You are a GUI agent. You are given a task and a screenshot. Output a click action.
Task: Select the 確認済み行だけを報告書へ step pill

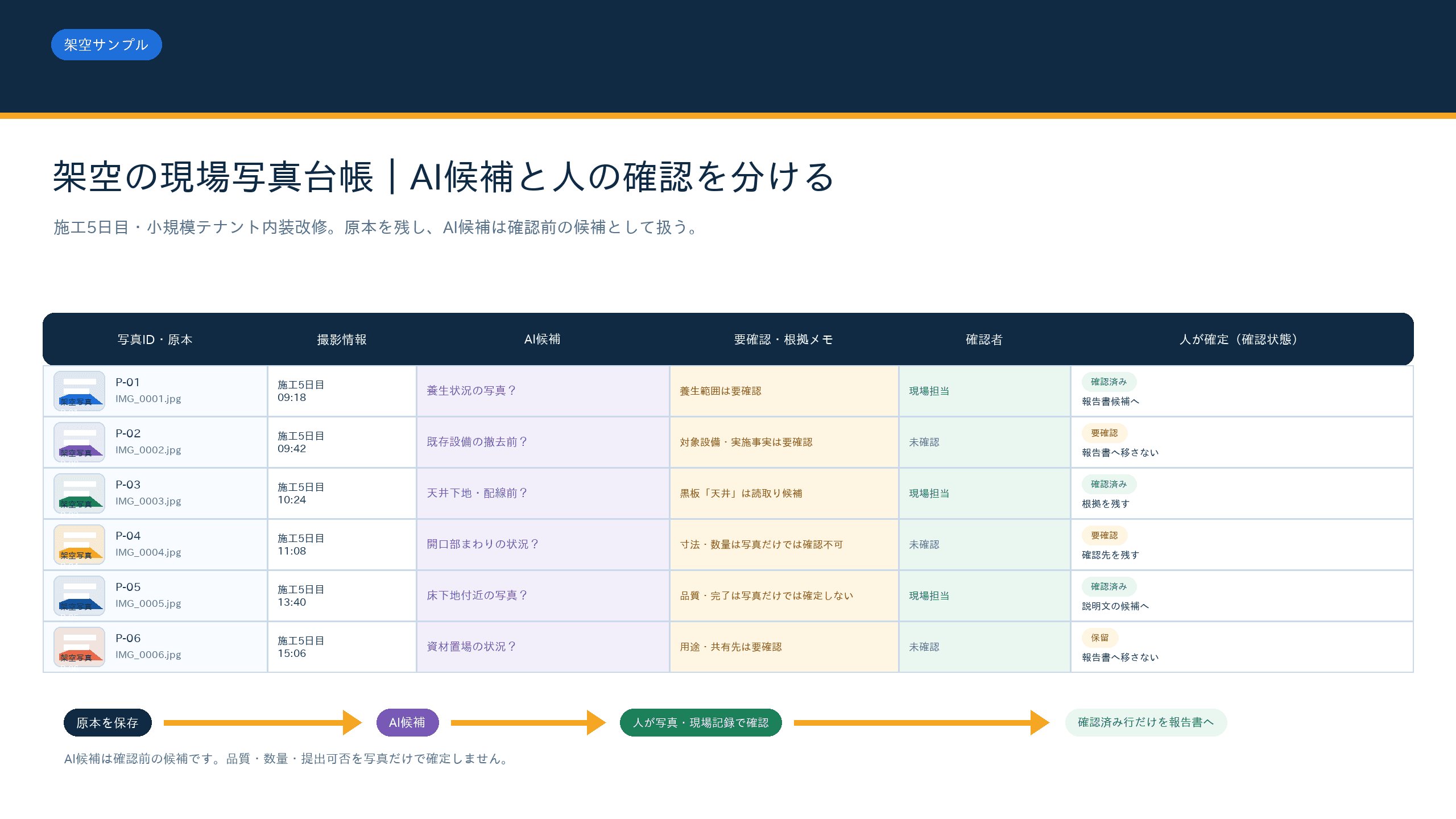tap(1146, 722)
